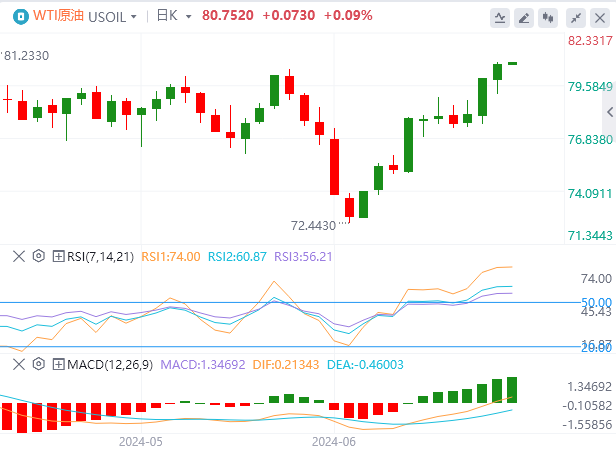Click the 81.2330 high price marker
This screenshot has height=455, width=616.
coord(26,55)
